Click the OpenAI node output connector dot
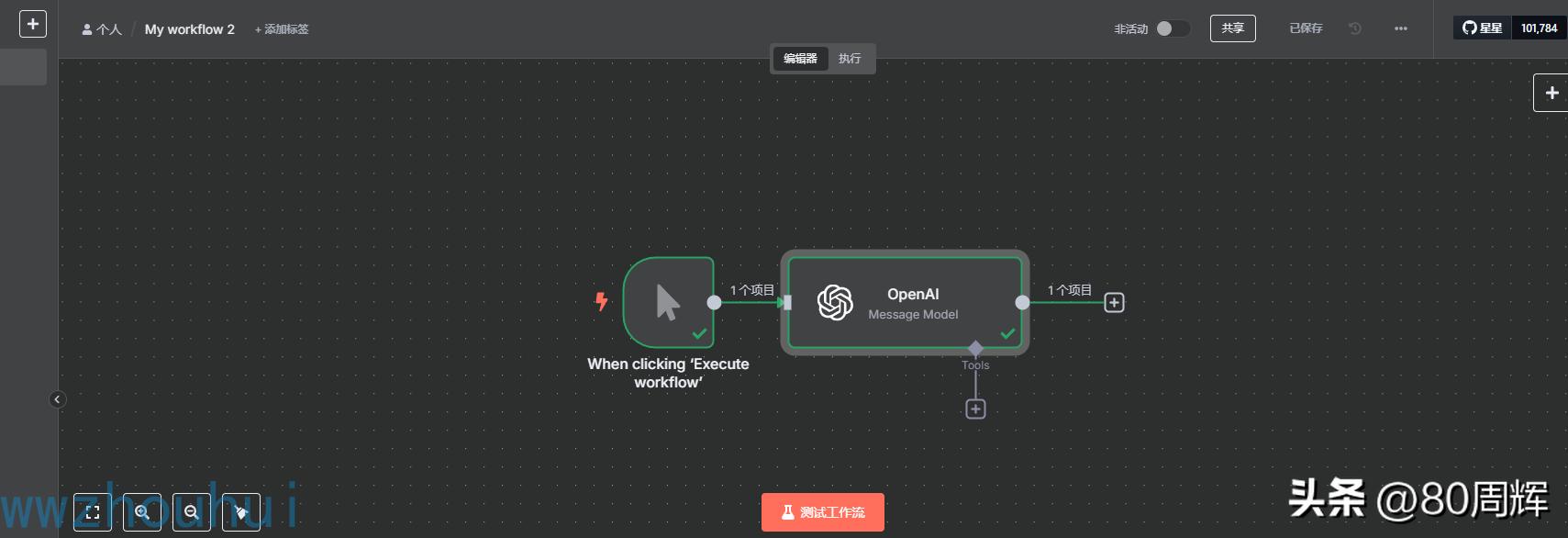The height and width of the screenshot is (538, 1568). click(x=1022, y=302)
